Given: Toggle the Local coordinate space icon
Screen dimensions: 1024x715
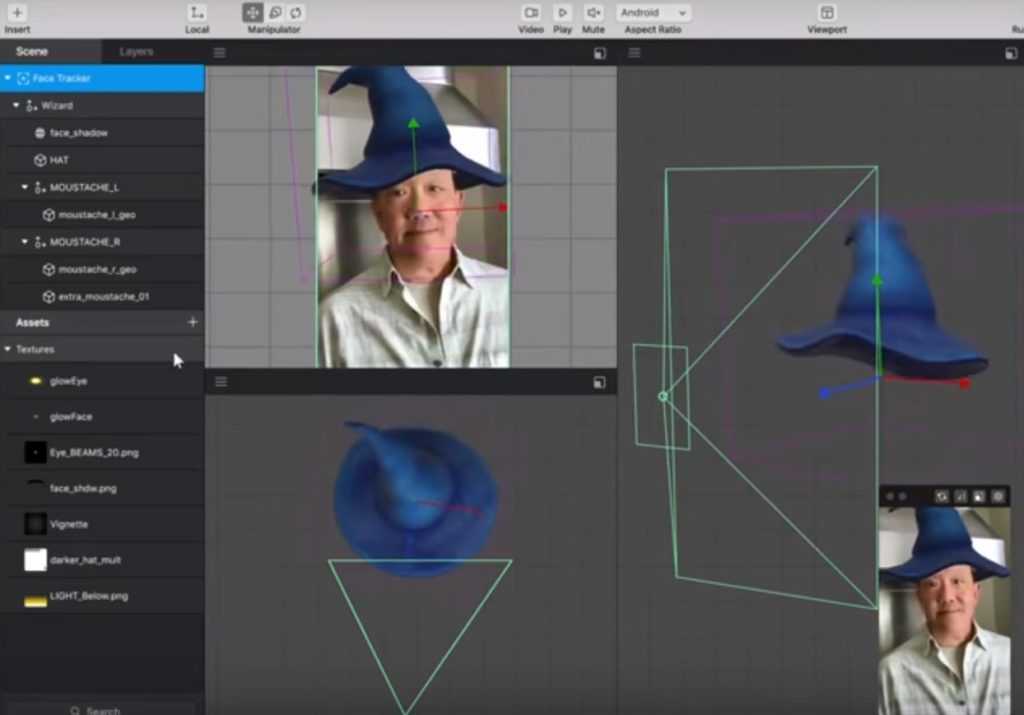Looking at the screenshot, I should (x=197, y=13).
